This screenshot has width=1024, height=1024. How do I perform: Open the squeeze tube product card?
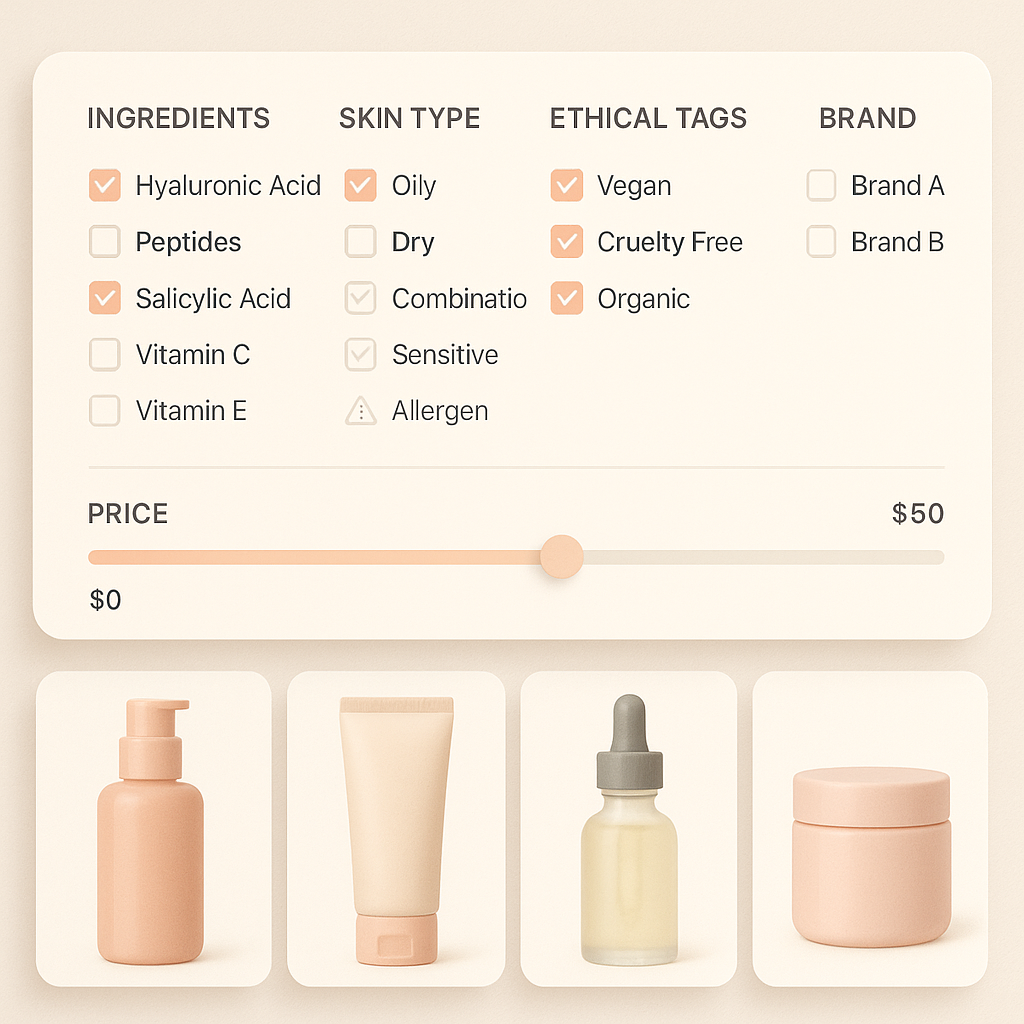[x=395, y=830]
